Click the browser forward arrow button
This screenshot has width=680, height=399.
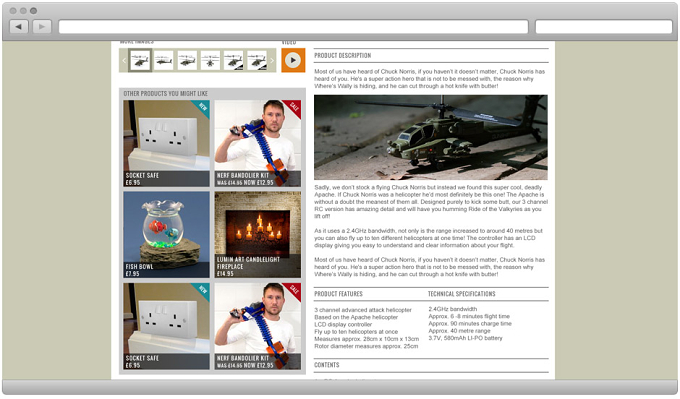[x=42, y=26]
